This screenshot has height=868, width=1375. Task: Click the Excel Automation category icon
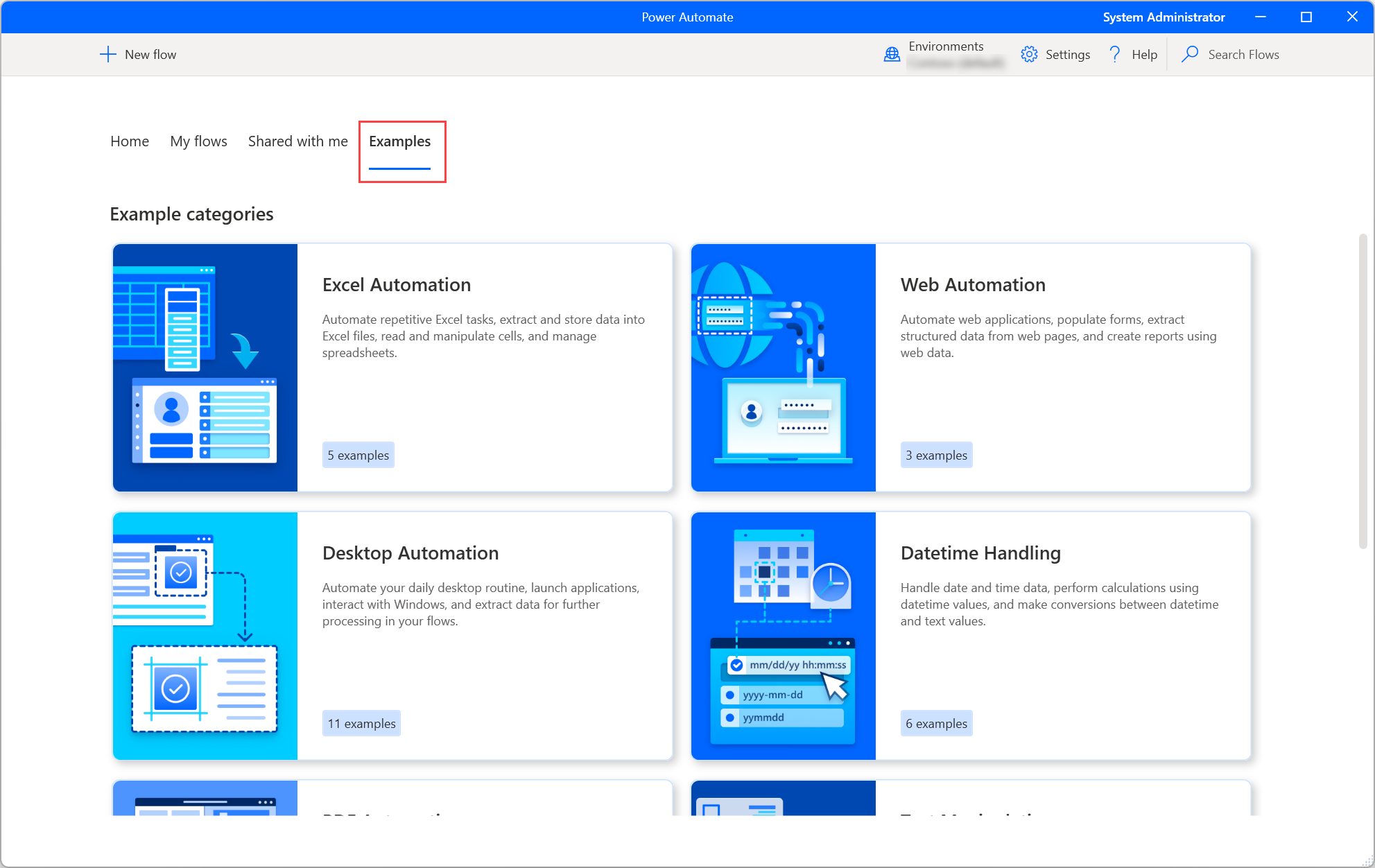click(x=205, y=366)
